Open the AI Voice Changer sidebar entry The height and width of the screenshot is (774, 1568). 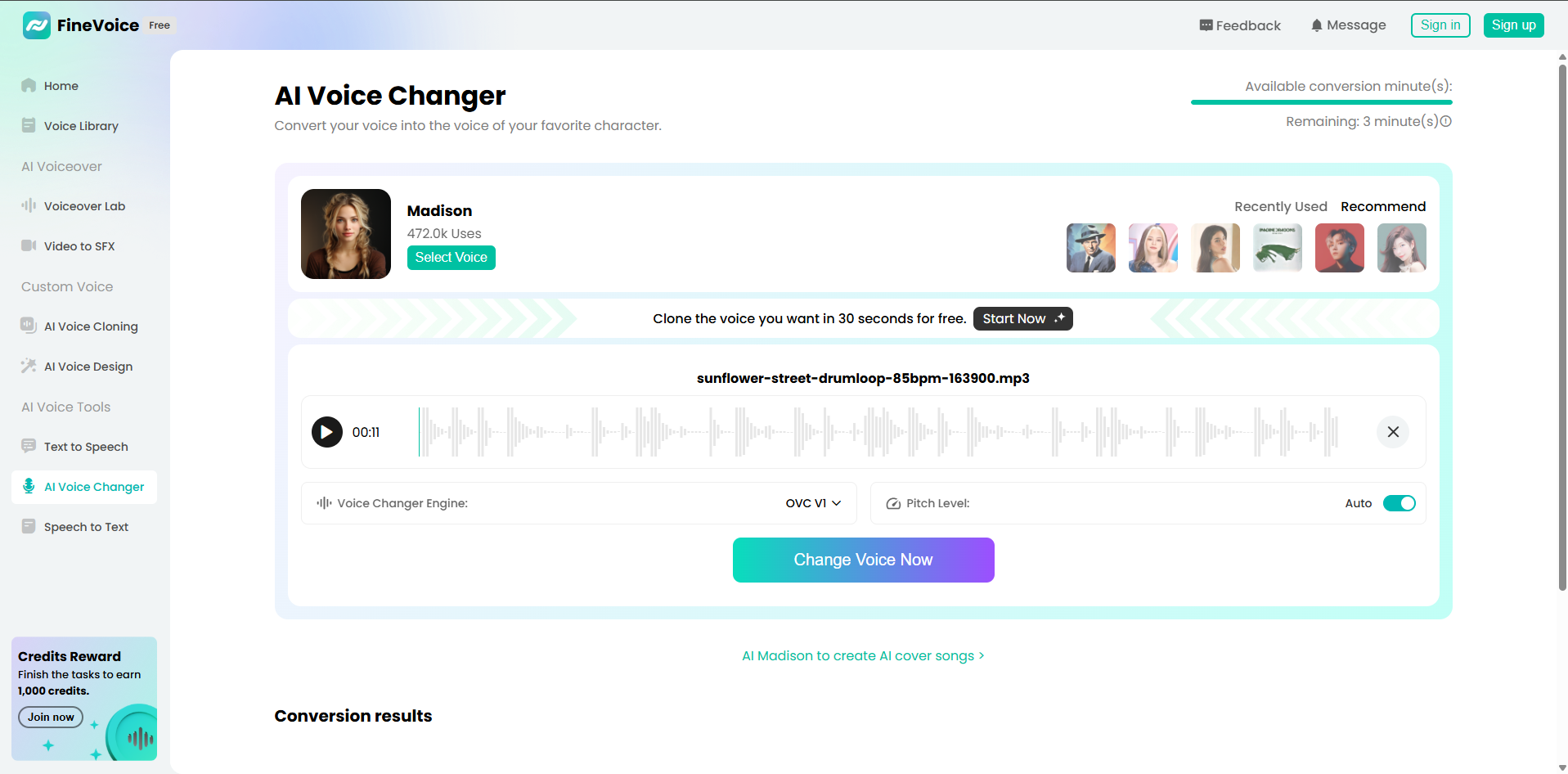click(92, 486)
